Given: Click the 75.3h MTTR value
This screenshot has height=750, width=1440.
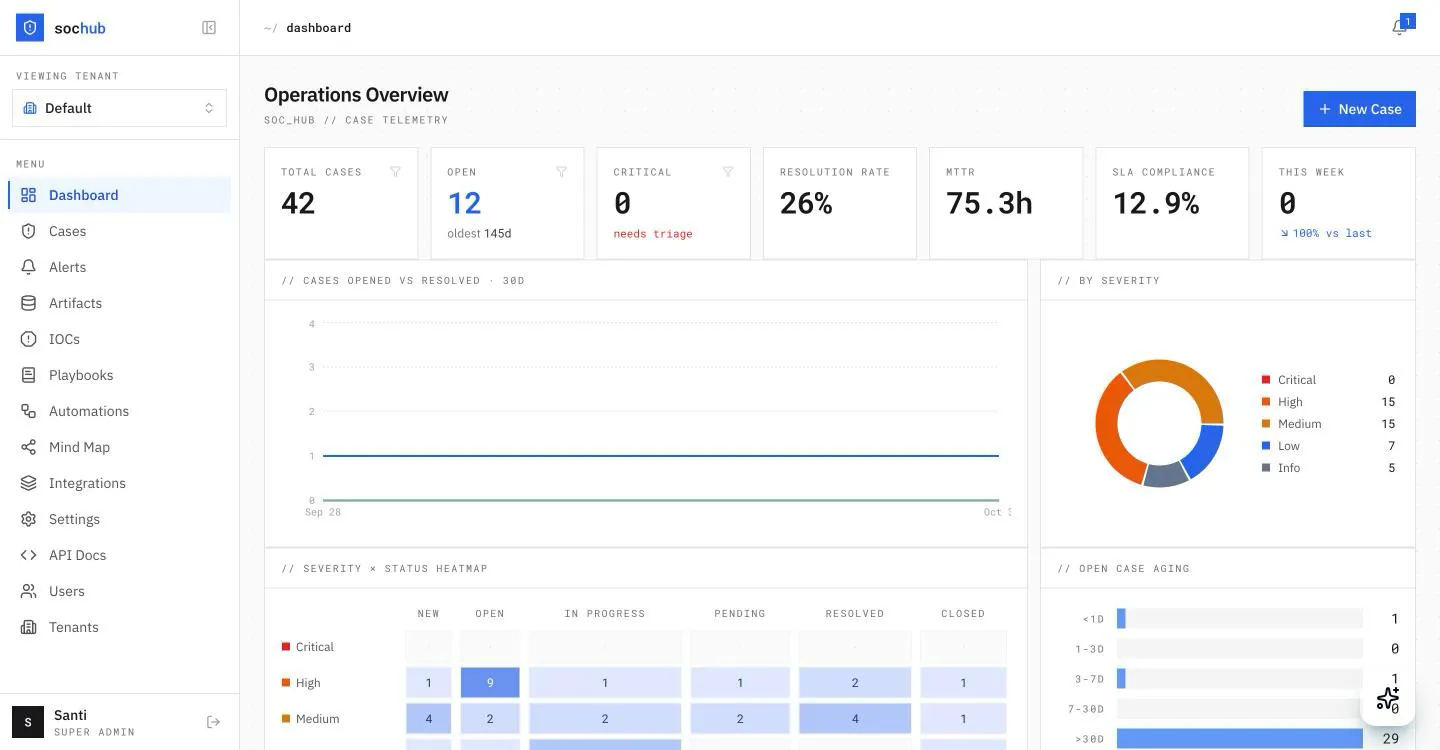Looking at the screenshot, I should 989,203.
